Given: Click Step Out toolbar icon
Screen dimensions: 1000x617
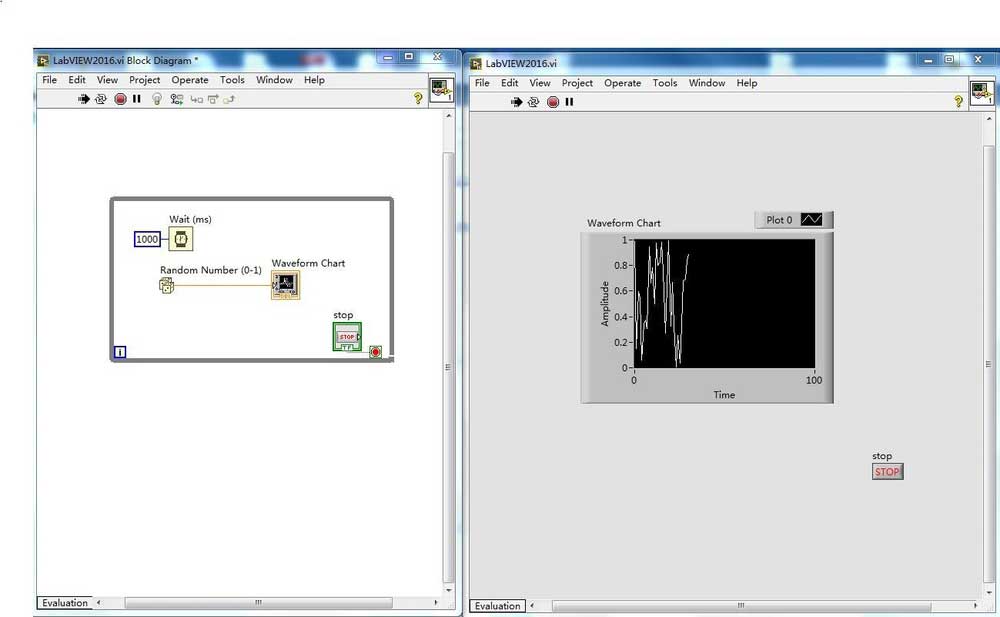Looking at the screenshot, I should pyautogui.click(x=229, y=99).
